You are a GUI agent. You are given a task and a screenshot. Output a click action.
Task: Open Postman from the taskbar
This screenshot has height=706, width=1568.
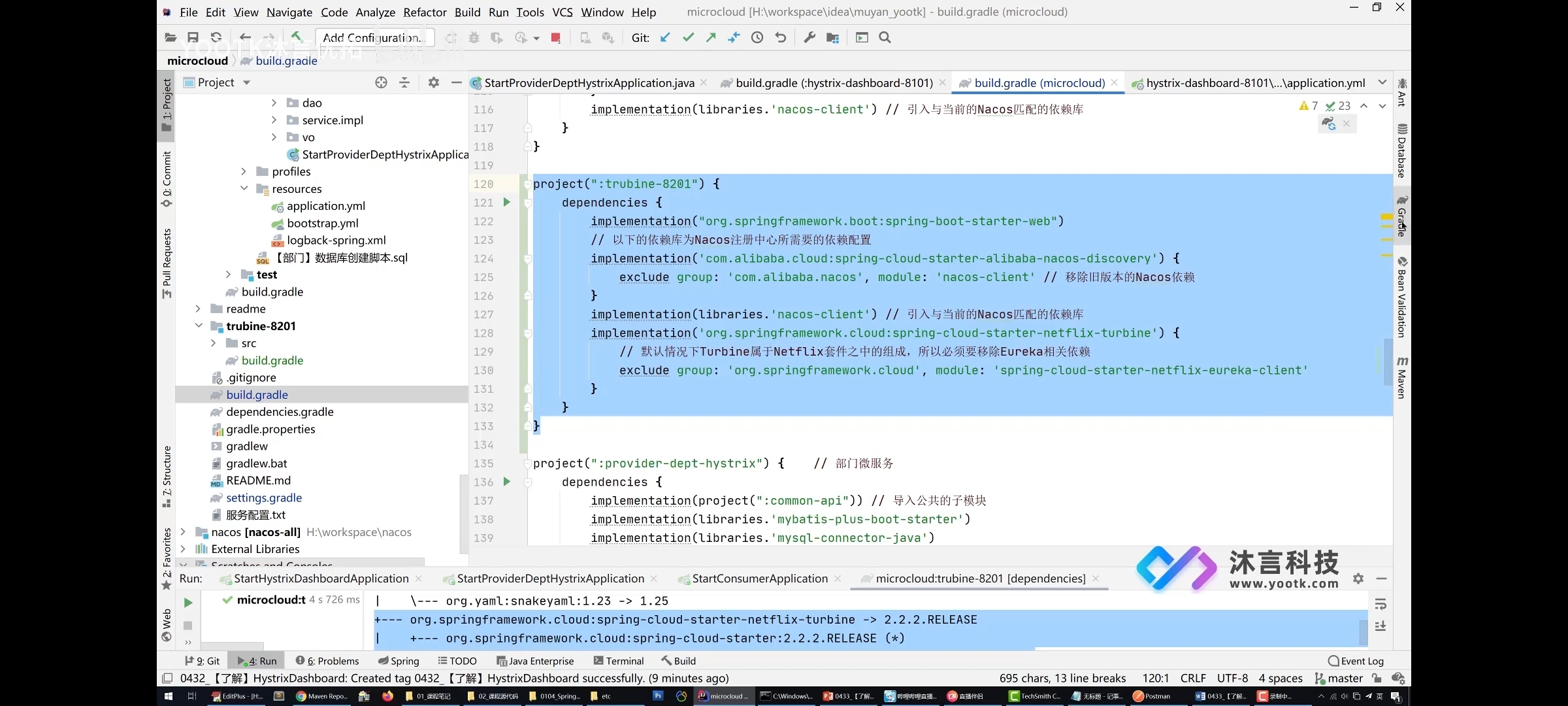(1151, 696)
